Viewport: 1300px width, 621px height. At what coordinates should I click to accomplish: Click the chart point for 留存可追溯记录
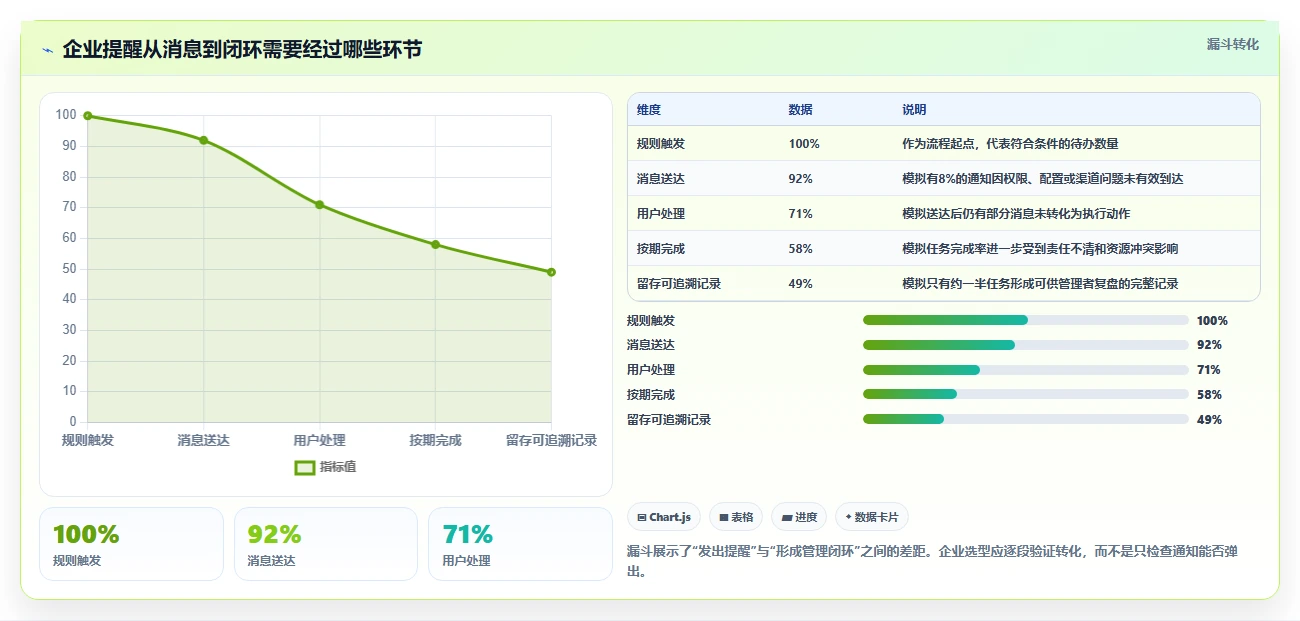tap(551, 272)
